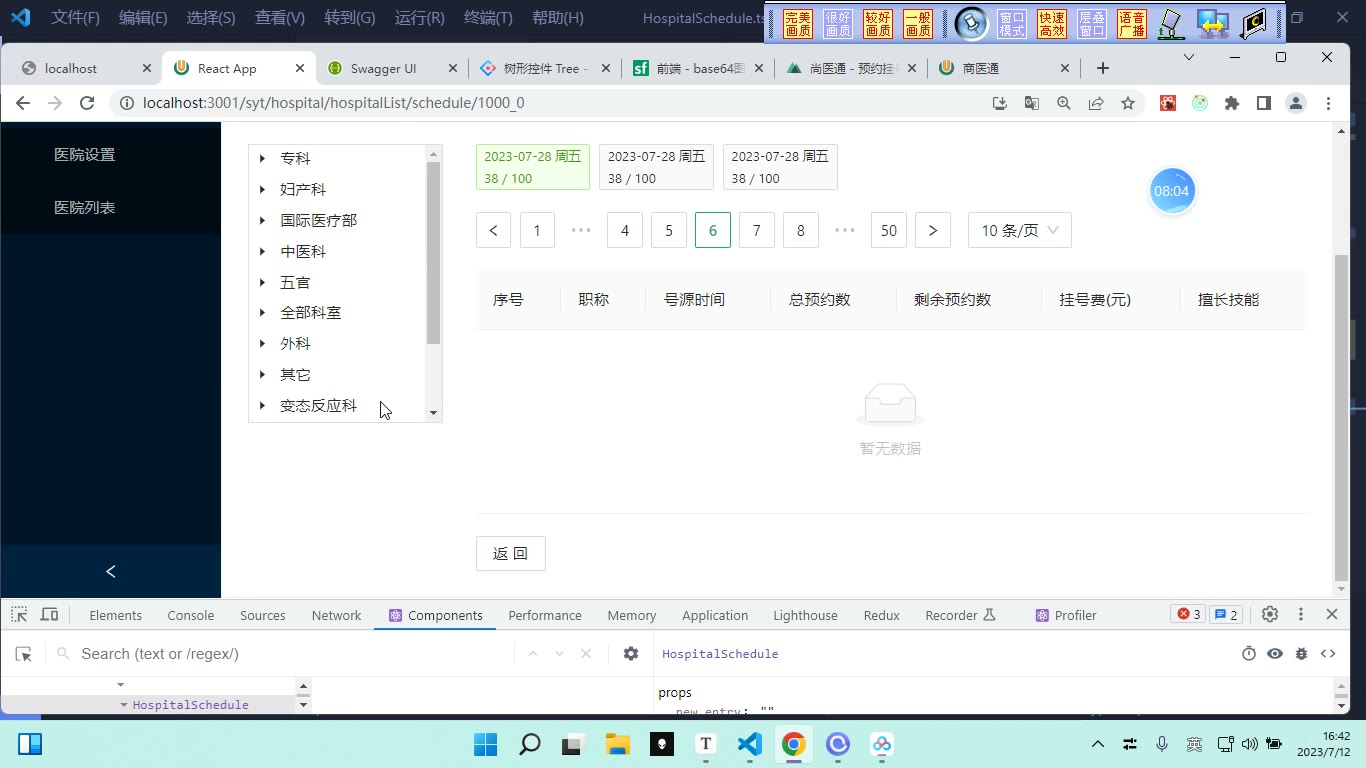Collapse the left sidebar with the arrow
Viewport: 1366px width, 768px height.
tap(110, 571)
